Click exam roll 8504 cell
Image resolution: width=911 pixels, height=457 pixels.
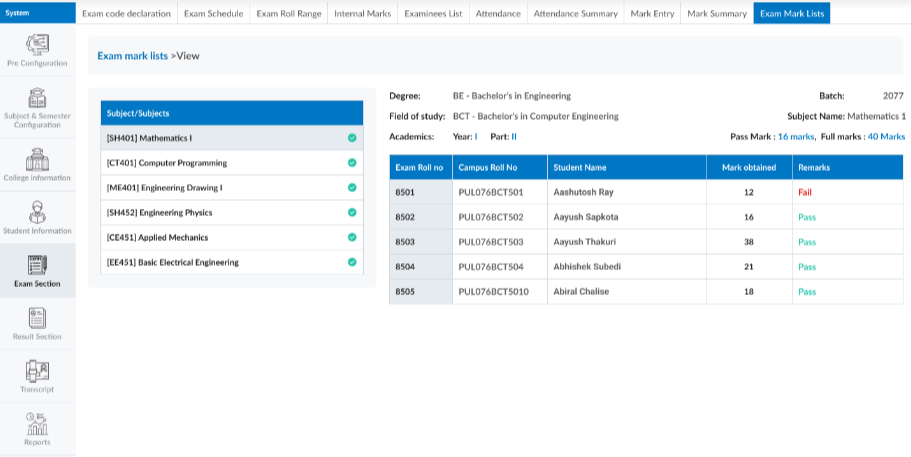(x=421, y=267)
